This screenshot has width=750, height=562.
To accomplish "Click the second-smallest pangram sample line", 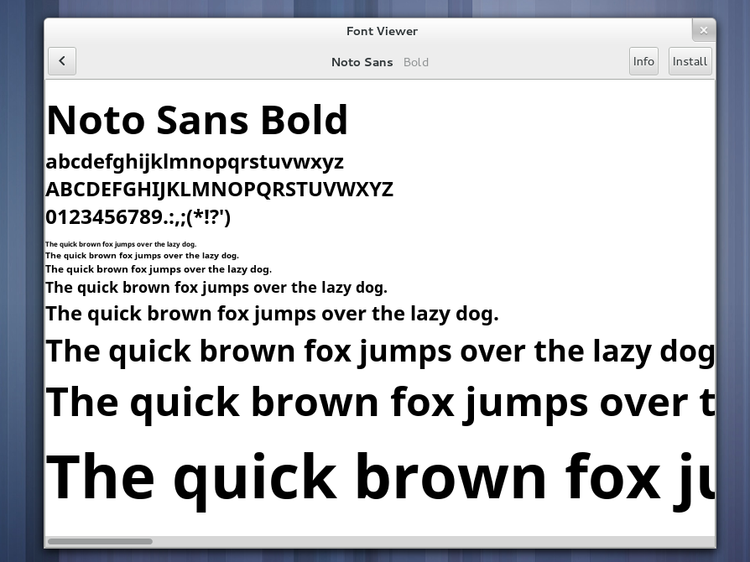I will click(x=141, y=256).
